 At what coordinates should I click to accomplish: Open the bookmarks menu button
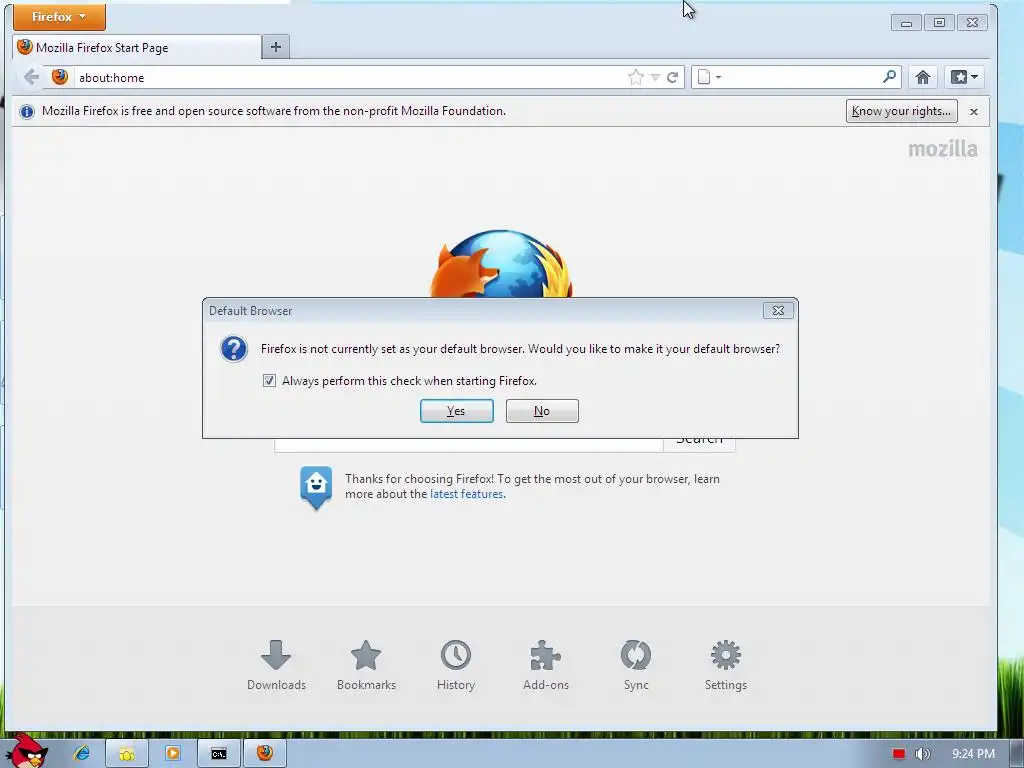(x=964, y=77)
